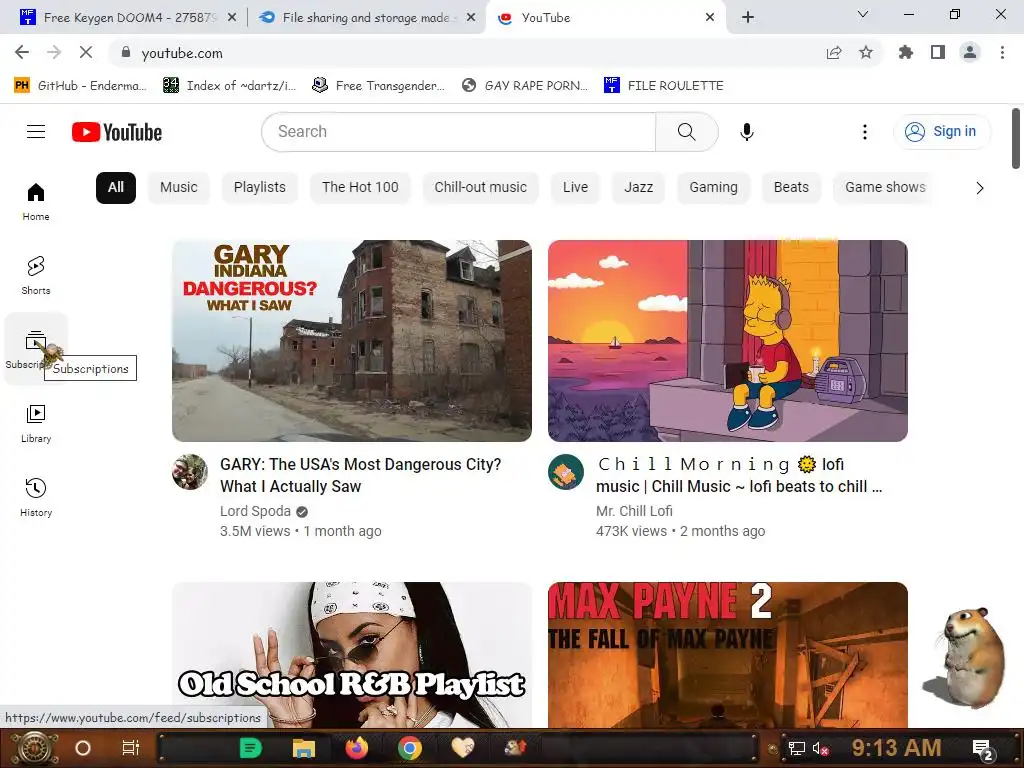Image resolution: width=1024 pixels, height=768 pixels.
Task: Open FILE ROULETTE bookmark
Action: pos(664,86)
